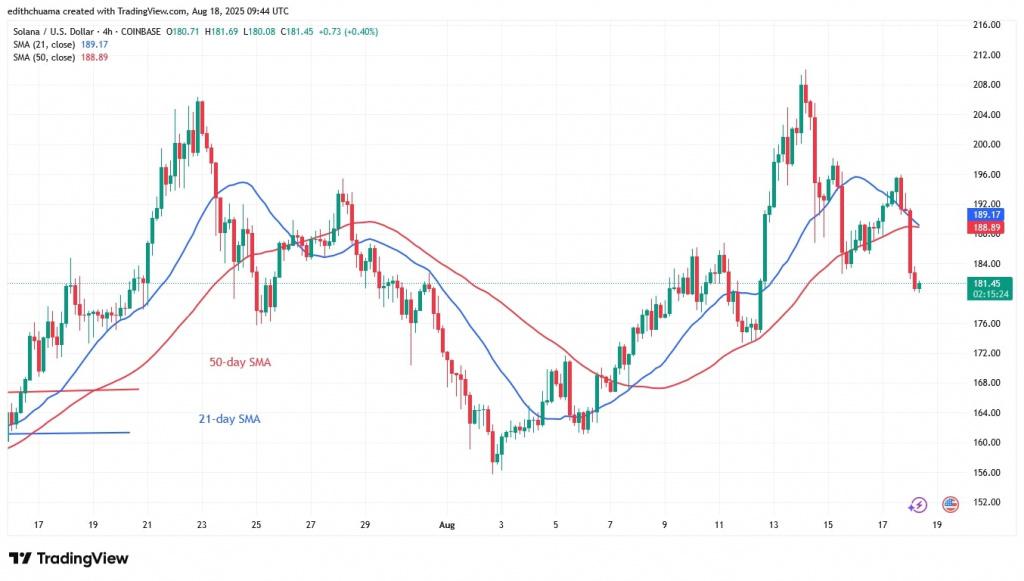Click the purple lightning bolt event icon

(918, 505)
